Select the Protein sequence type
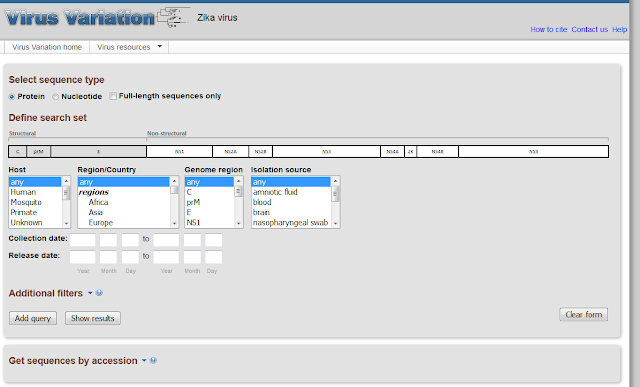 12,97
